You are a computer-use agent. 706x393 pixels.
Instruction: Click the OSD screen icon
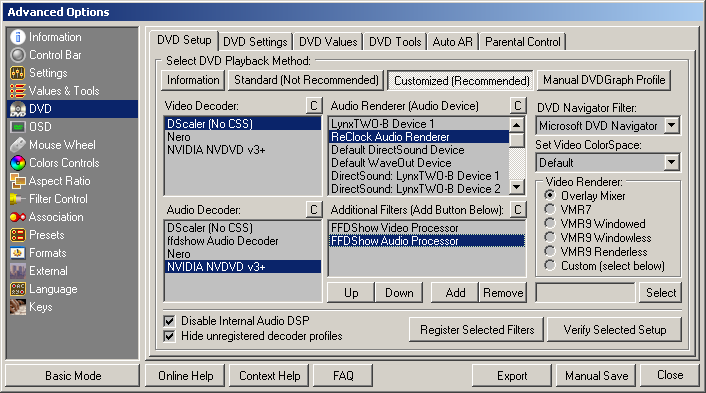coord(18,127)
